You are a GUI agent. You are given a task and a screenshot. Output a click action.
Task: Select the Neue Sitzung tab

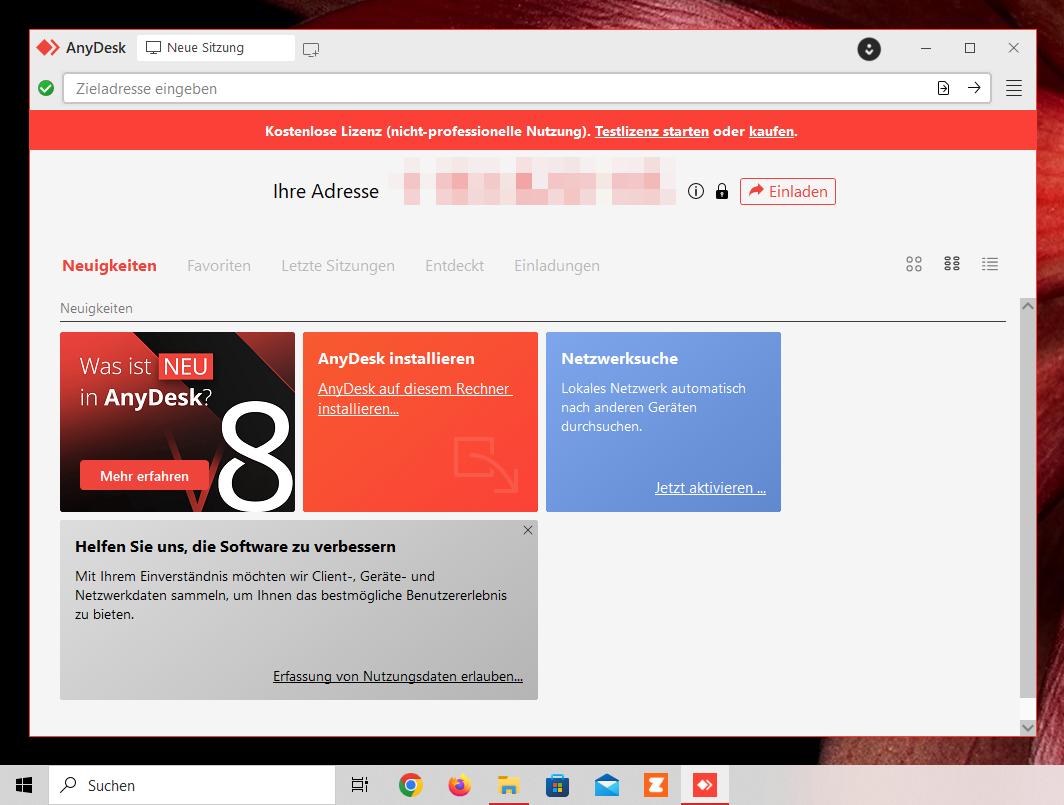pos(216,48)
